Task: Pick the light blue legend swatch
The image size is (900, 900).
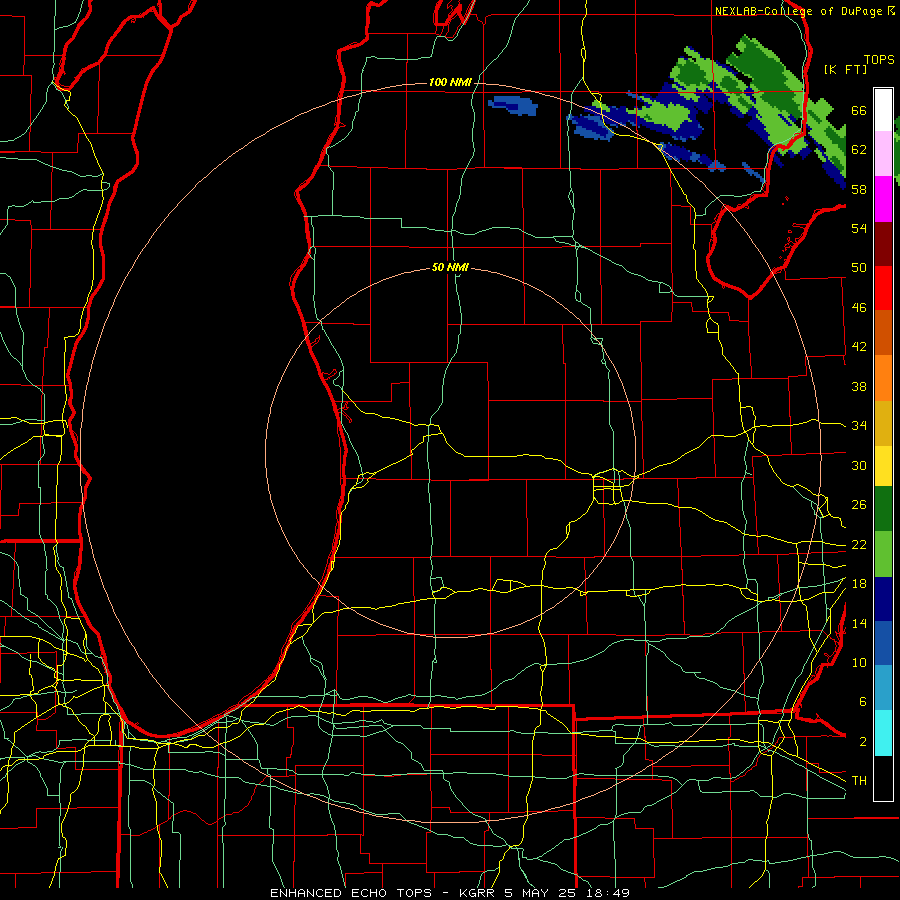Action: coord(883,688)
